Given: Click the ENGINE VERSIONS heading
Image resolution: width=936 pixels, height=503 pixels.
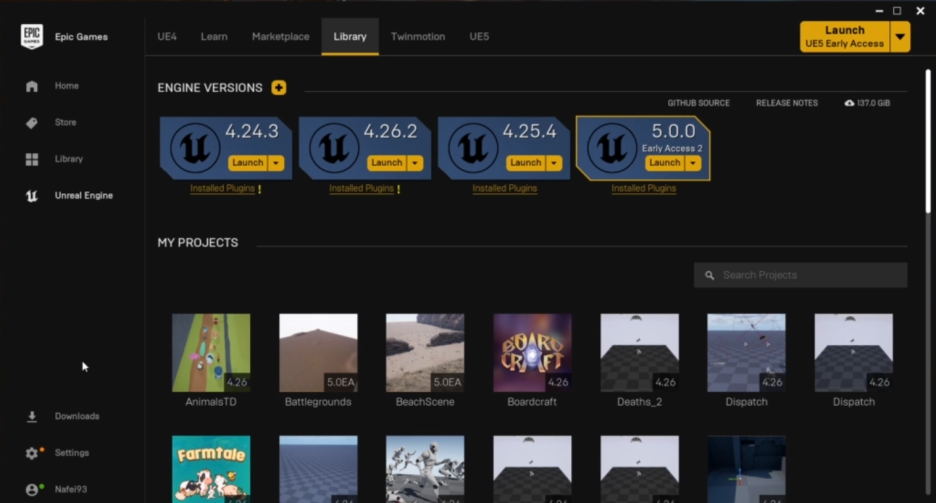Looking at the screenshot, I should (x=210, y=88).
